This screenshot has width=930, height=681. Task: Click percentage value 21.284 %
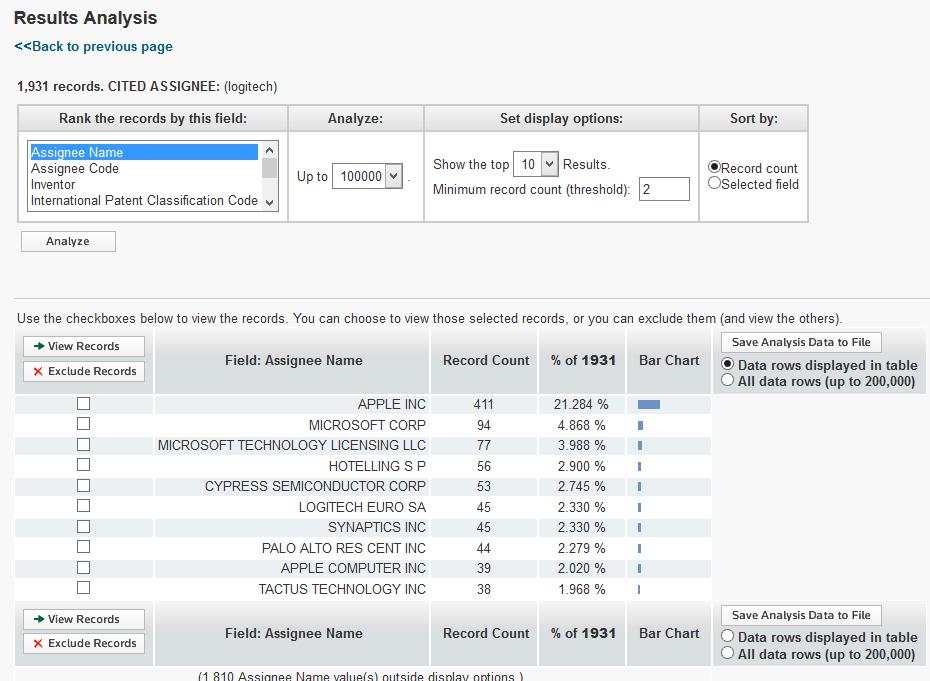(x=581, y=405)
